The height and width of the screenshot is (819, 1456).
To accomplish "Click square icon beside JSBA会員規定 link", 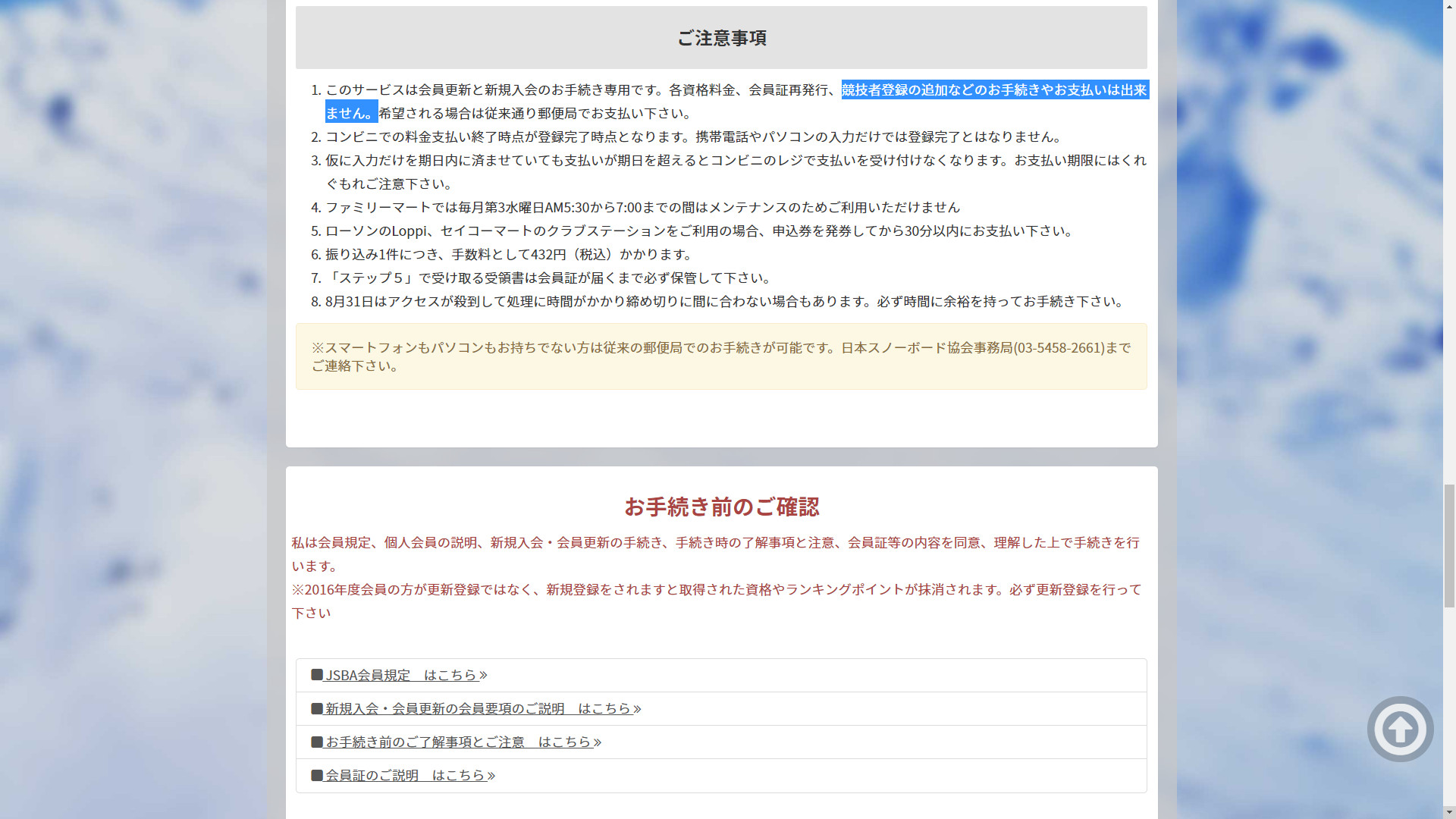I will tap(317, 674).
